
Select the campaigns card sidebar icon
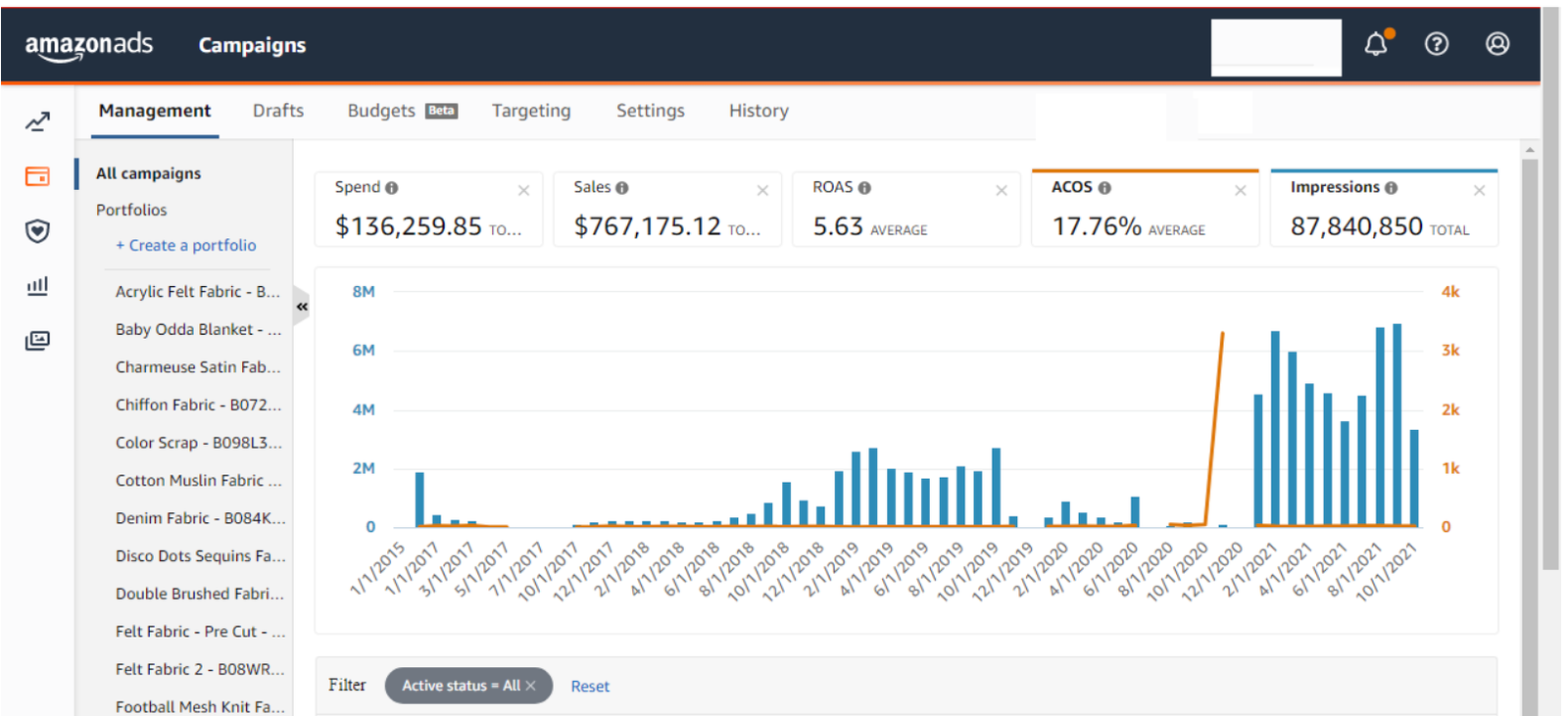pyautogui.click(x=37, y=176)
